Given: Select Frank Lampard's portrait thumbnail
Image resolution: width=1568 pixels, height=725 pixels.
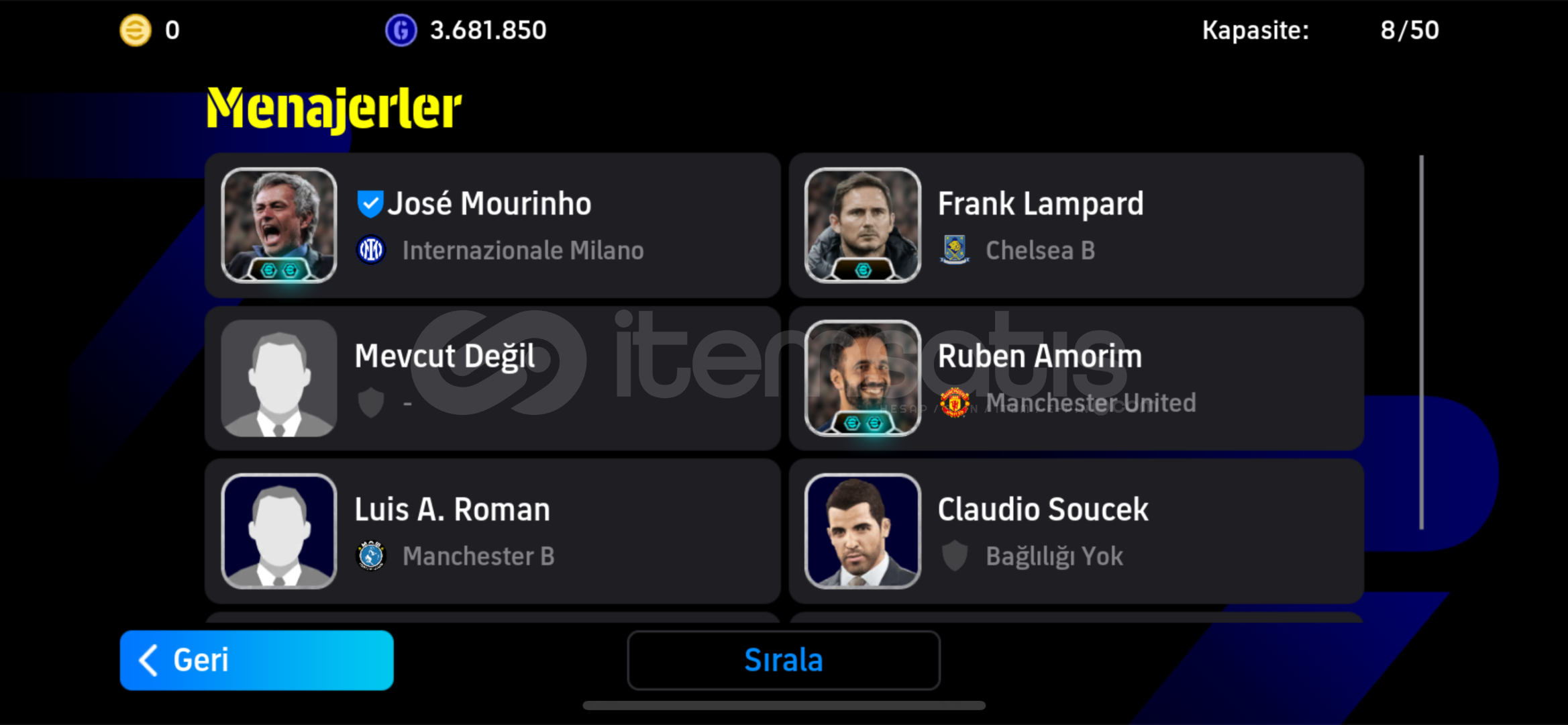Looking at the screenshot, I should [862, 226].
